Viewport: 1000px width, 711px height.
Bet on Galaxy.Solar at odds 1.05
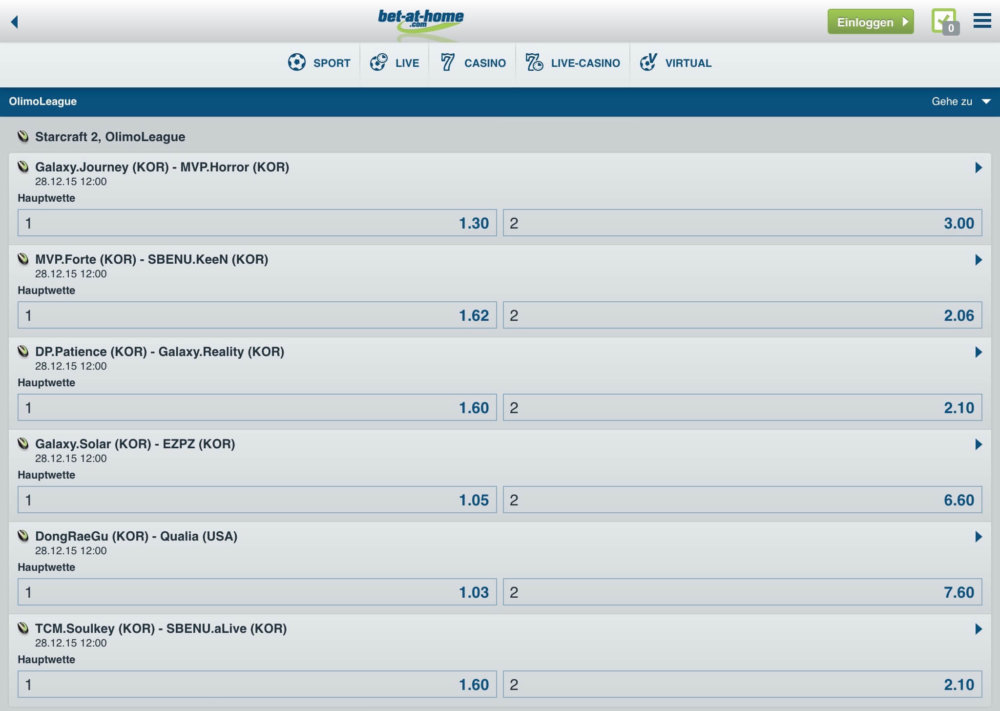pos(257,500)
